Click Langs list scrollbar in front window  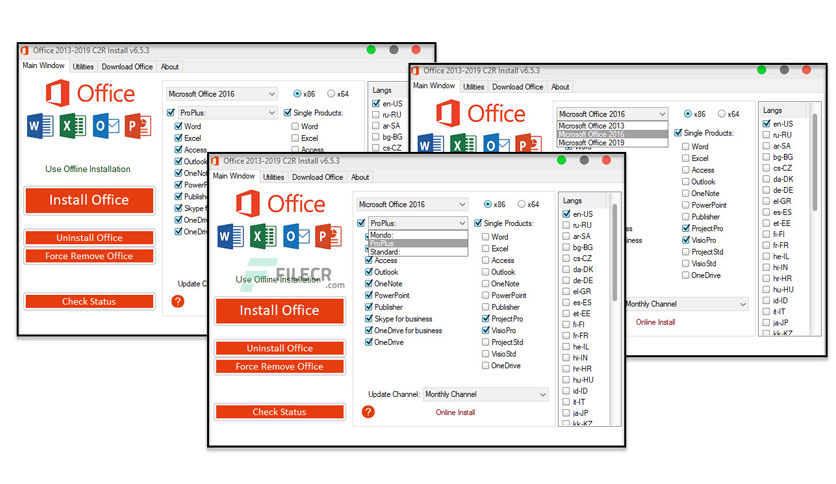[615, 253]
